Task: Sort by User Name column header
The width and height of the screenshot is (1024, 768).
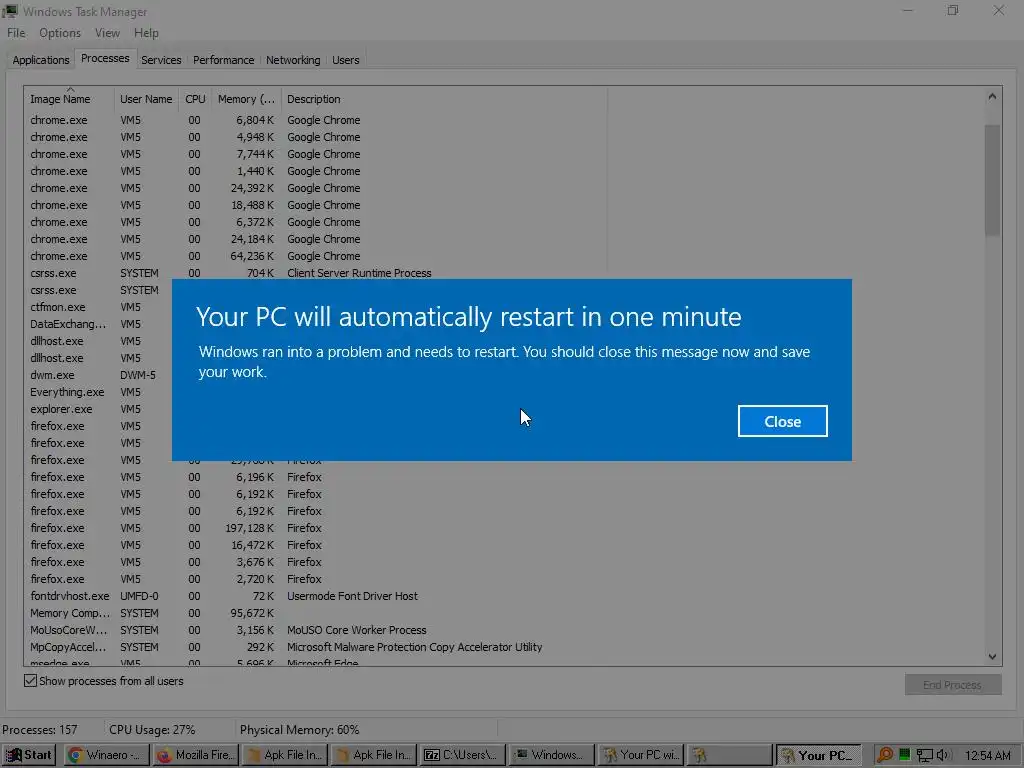Action: click(146, 99)
